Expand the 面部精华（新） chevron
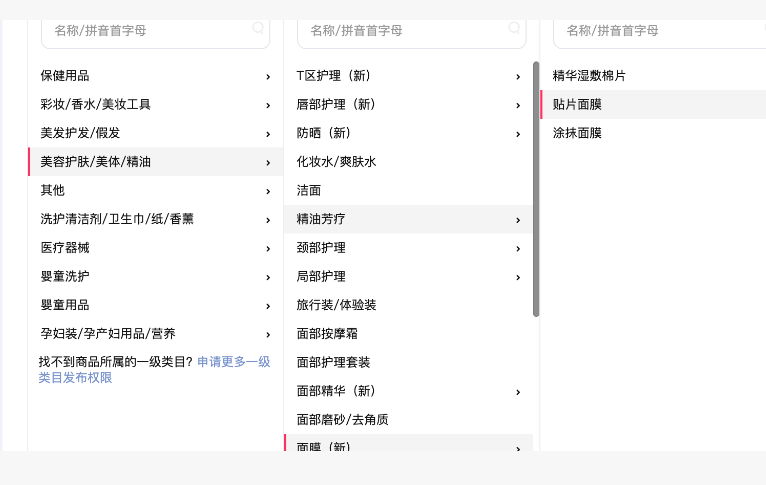 [518, 392]
